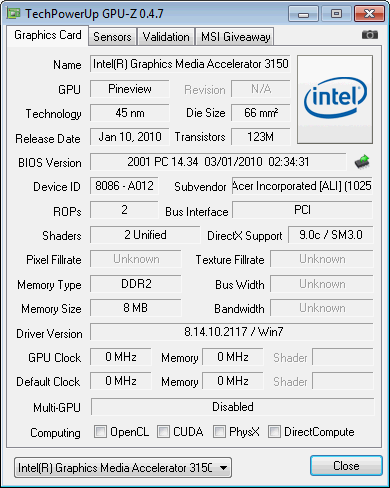Image resolution: width=390 pixels, height=488 pixels.
Task: Click the Default Clock 0 MHz field
Action: [121, 381]
